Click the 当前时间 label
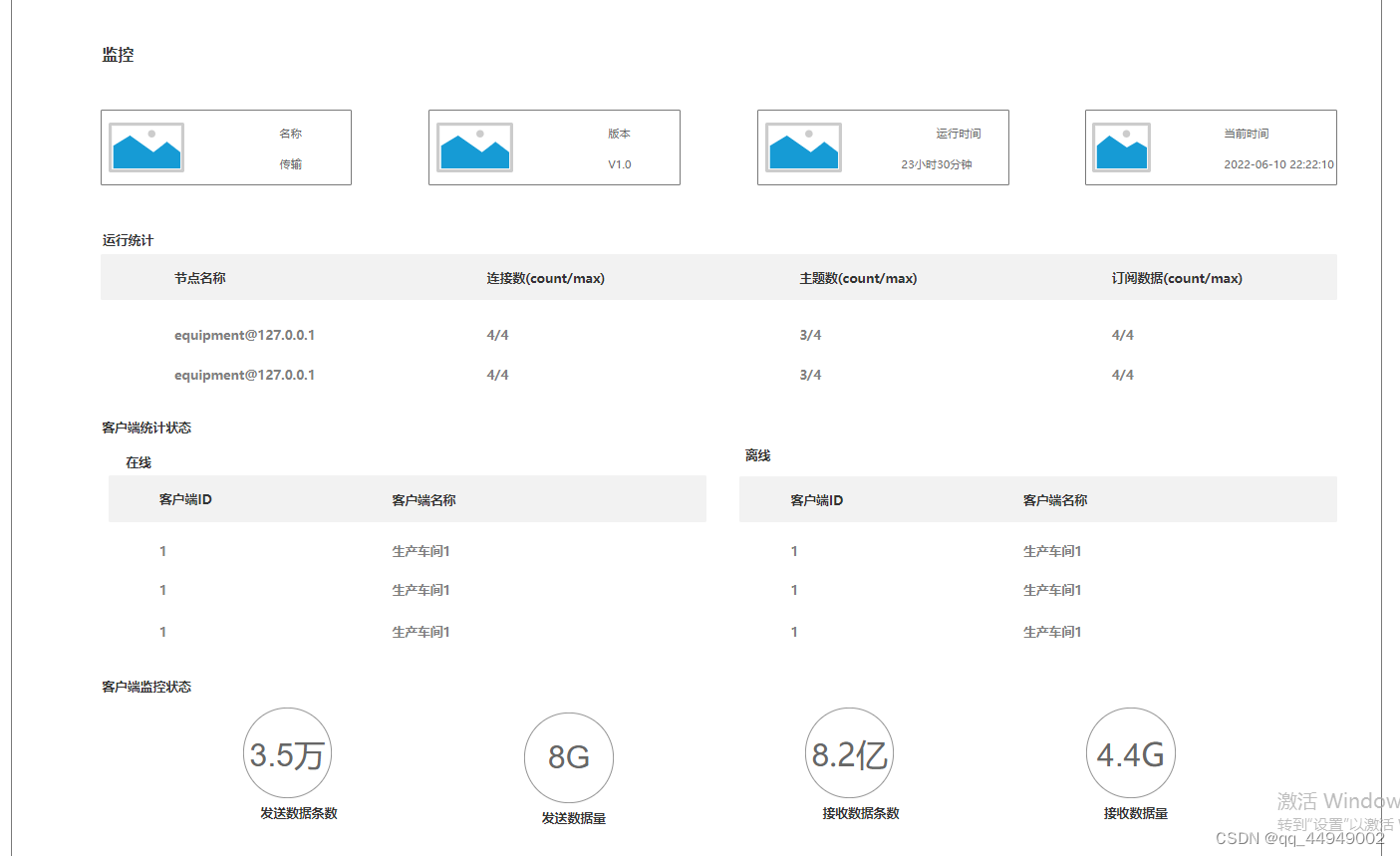 (1247, 134)
